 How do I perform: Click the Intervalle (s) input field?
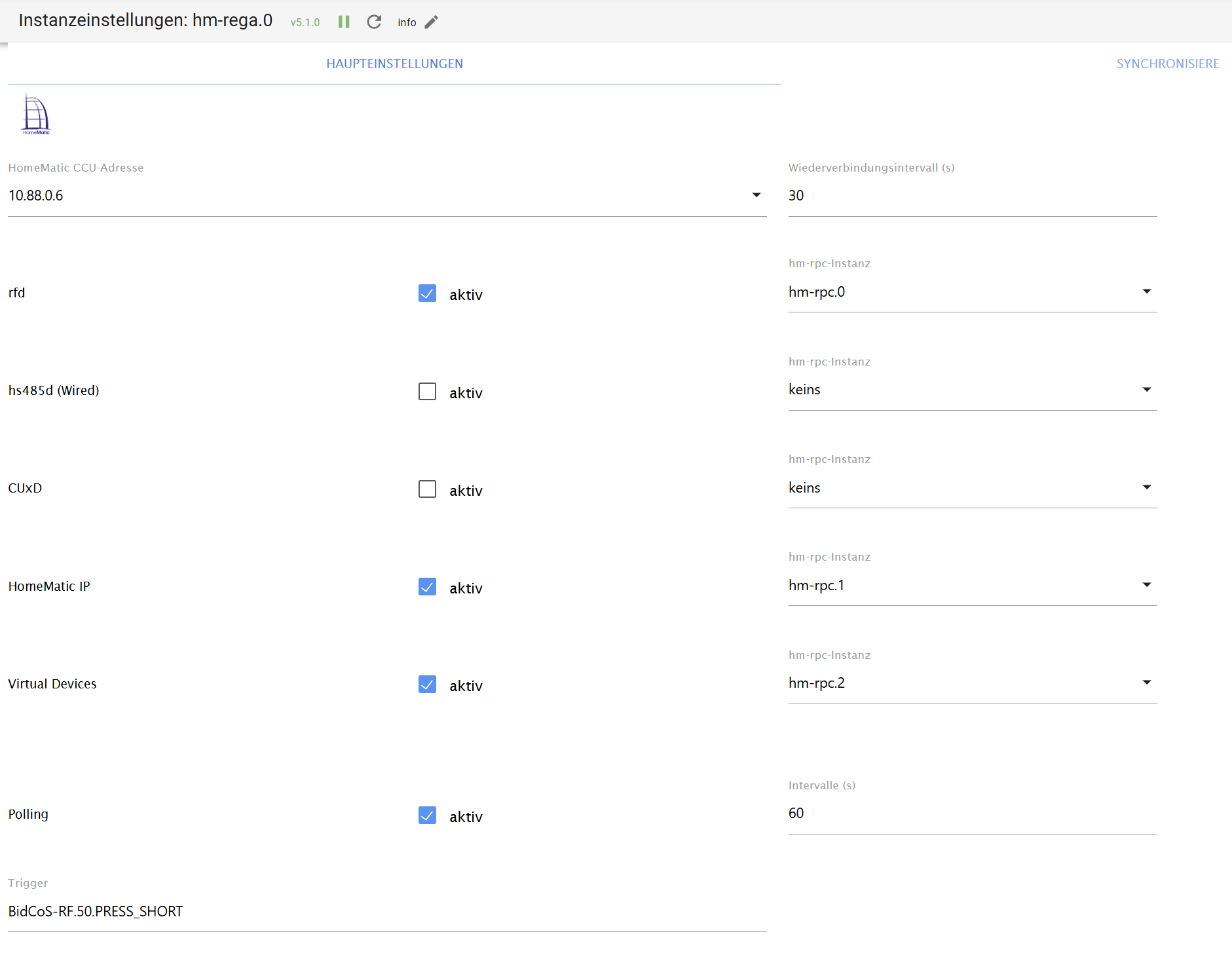973,813
